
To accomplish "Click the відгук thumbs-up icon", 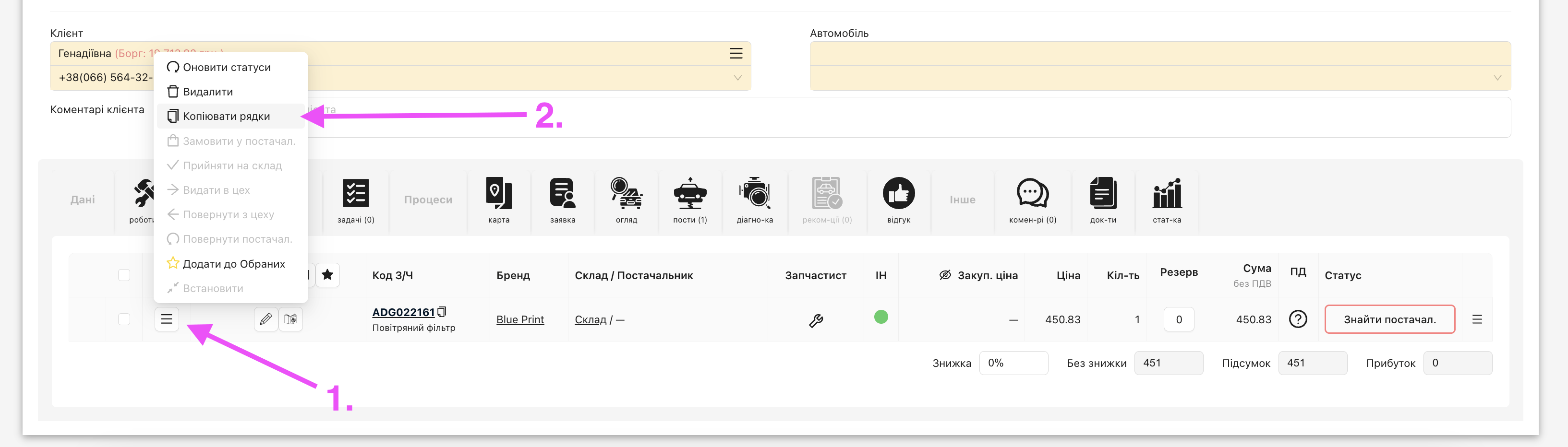I will (x=898, y=194).
